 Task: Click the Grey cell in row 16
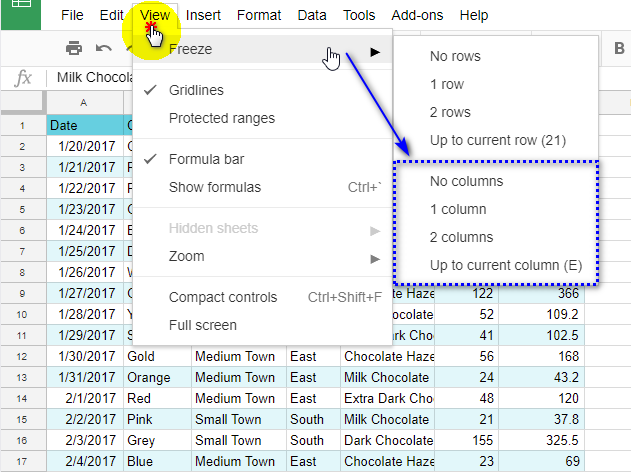point(157,440)
